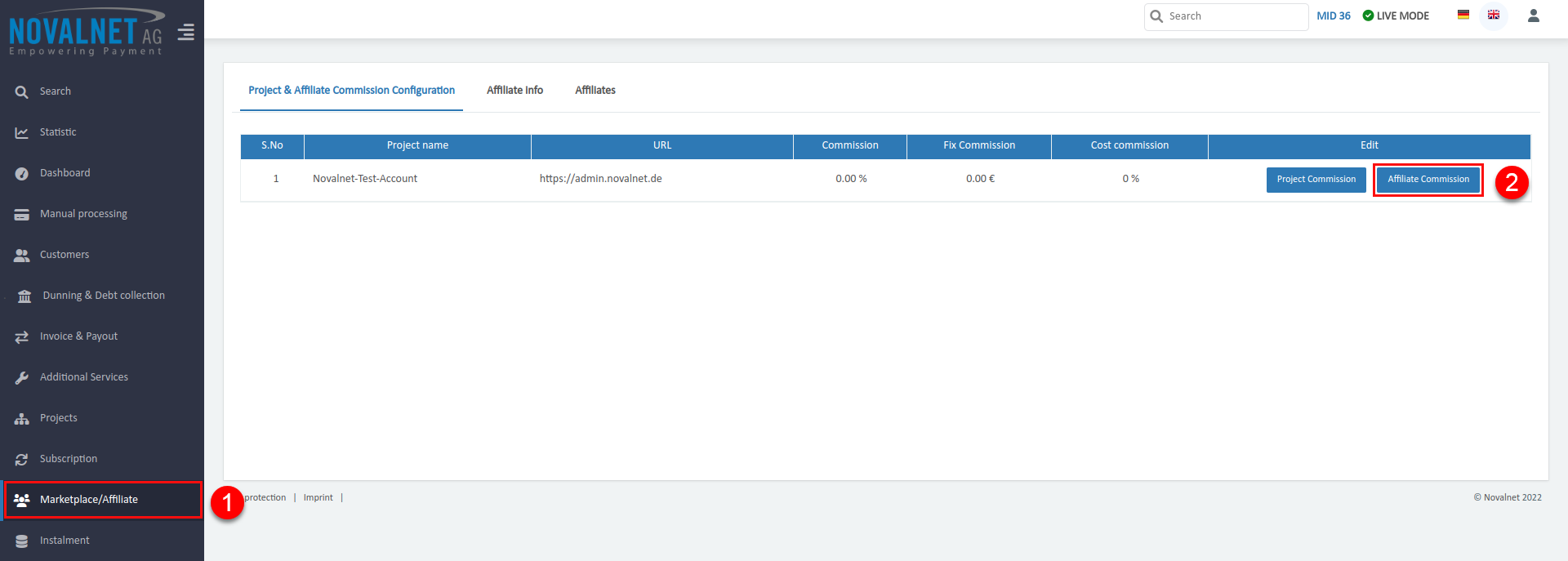Select the English UK flag icon
Viewport: 1568px width, 561px height.
click(1494, 15)
